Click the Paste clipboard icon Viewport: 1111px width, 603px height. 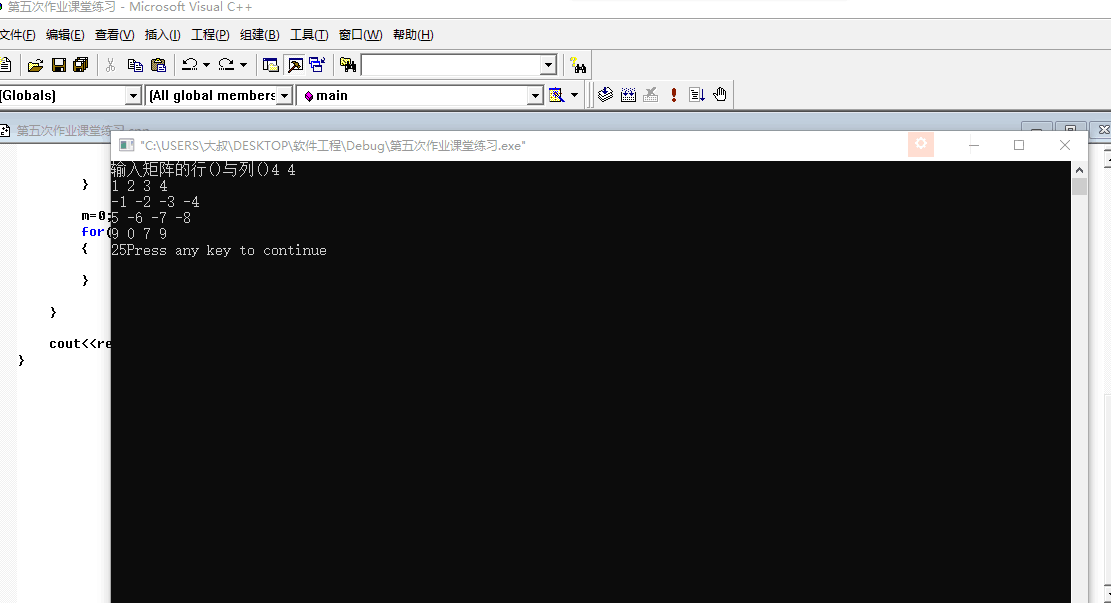(159, 65)
